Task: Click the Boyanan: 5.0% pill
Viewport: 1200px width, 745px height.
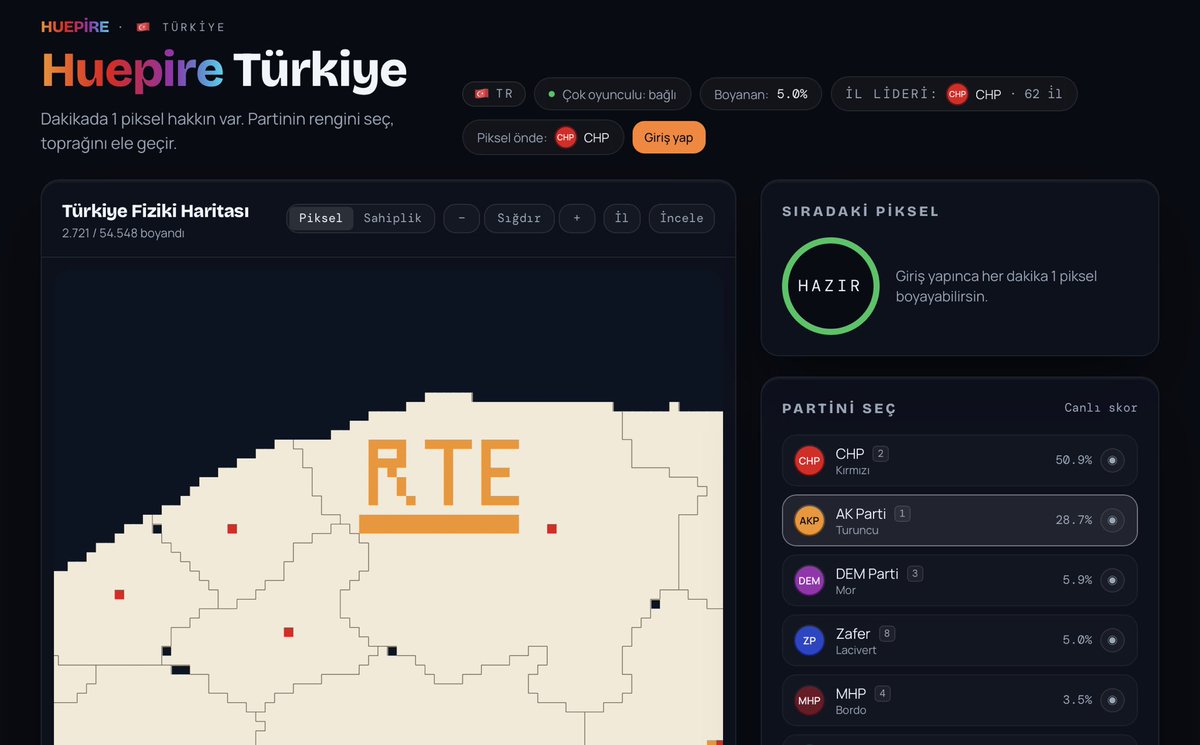Action: point(761,94)
